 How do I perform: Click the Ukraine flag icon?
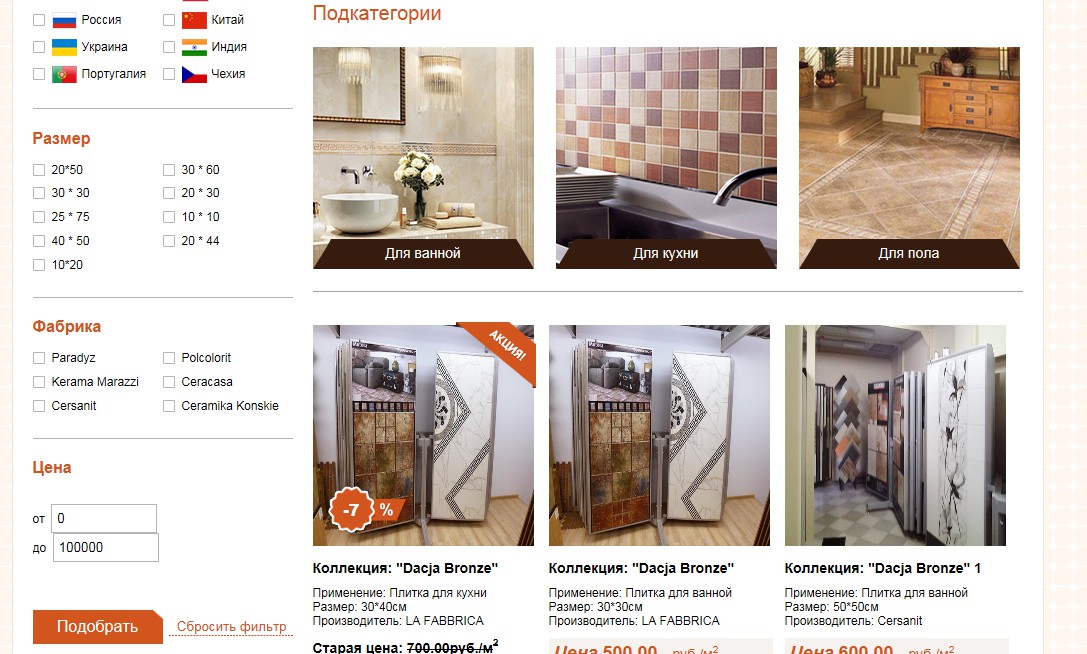point(64,47)
